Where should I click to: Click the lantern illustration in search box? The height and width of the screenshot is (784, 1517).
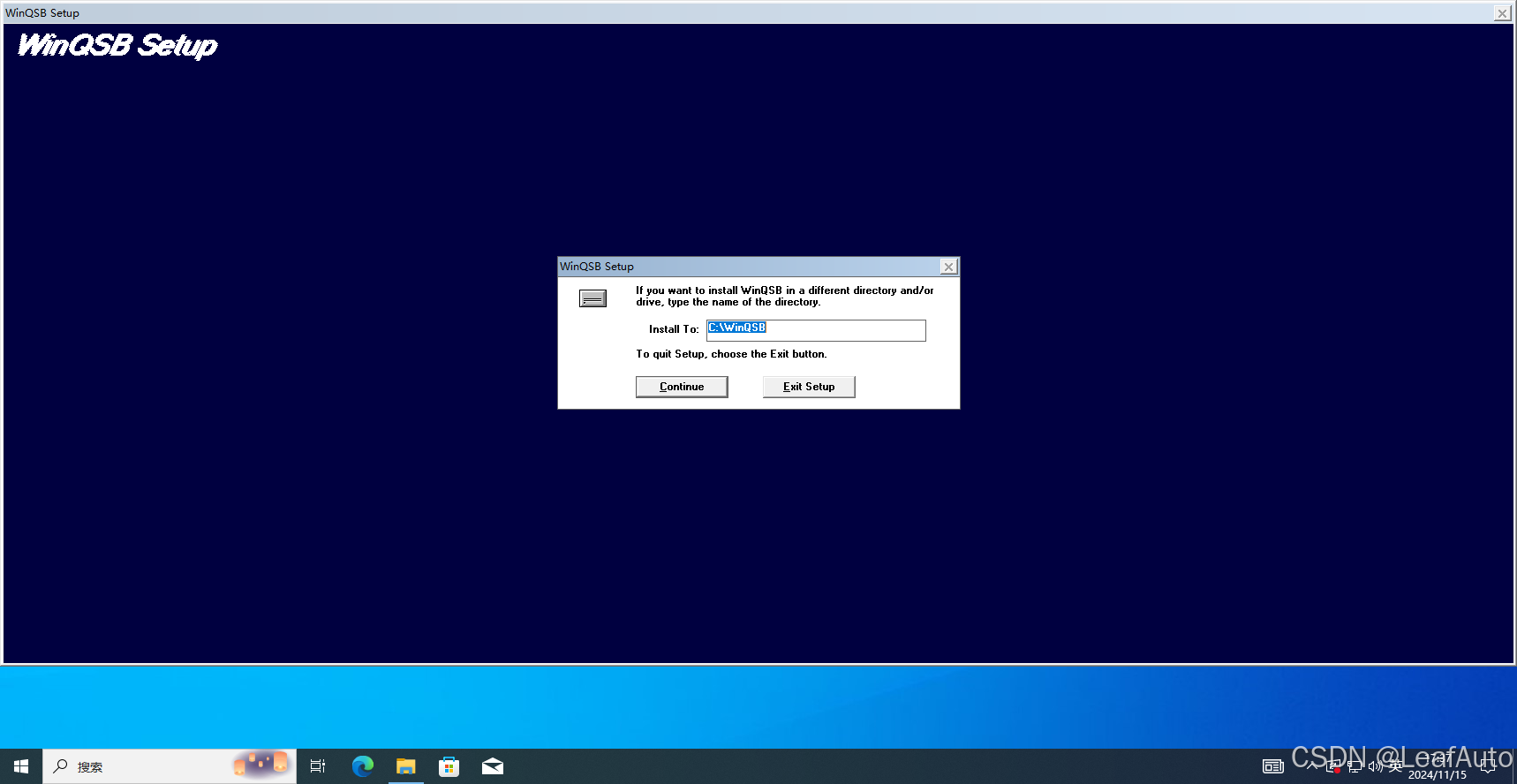pyautogui.click(x=261, y=764)
